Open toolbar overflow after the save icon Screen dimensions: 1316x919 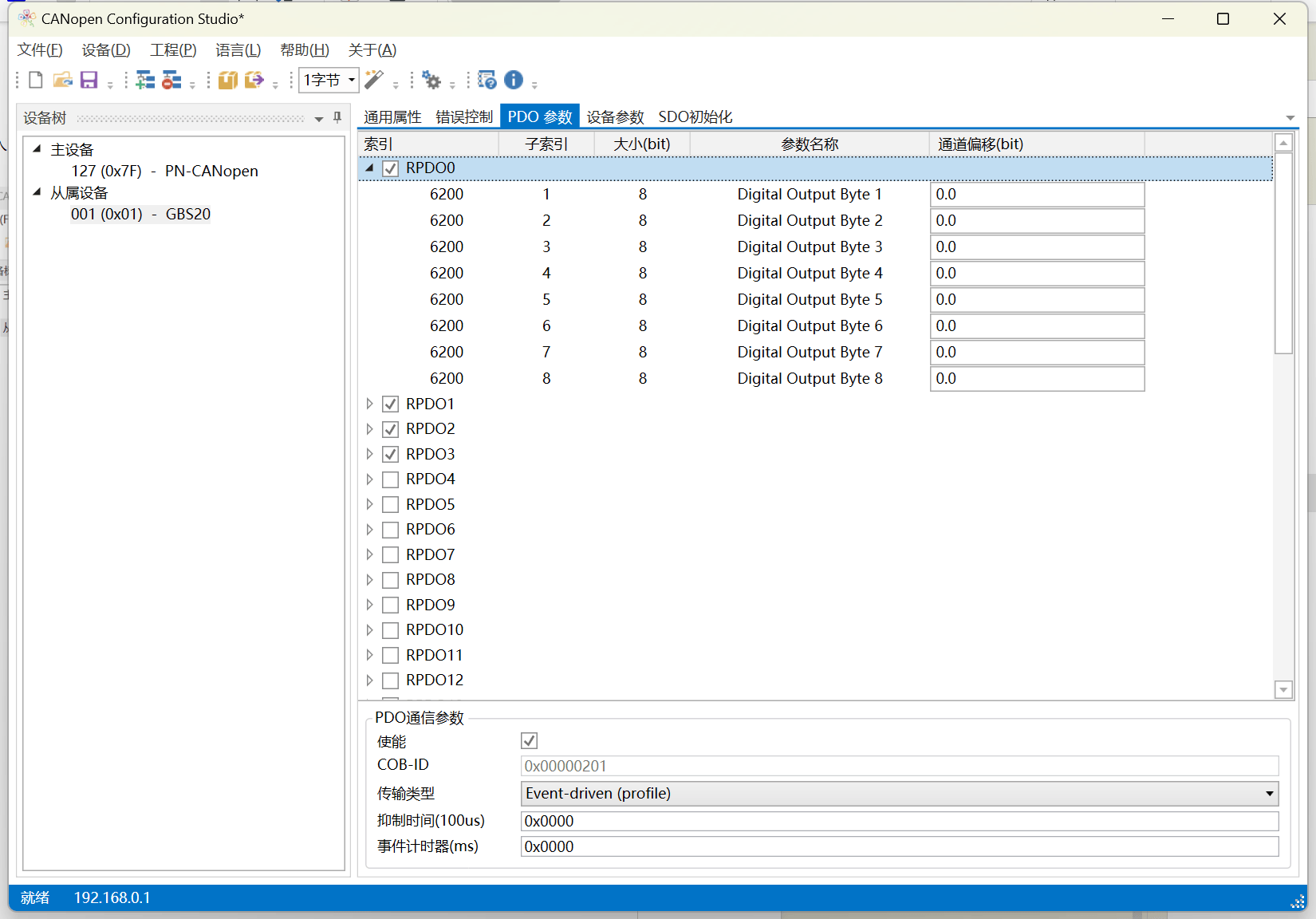tap(110, 85)
